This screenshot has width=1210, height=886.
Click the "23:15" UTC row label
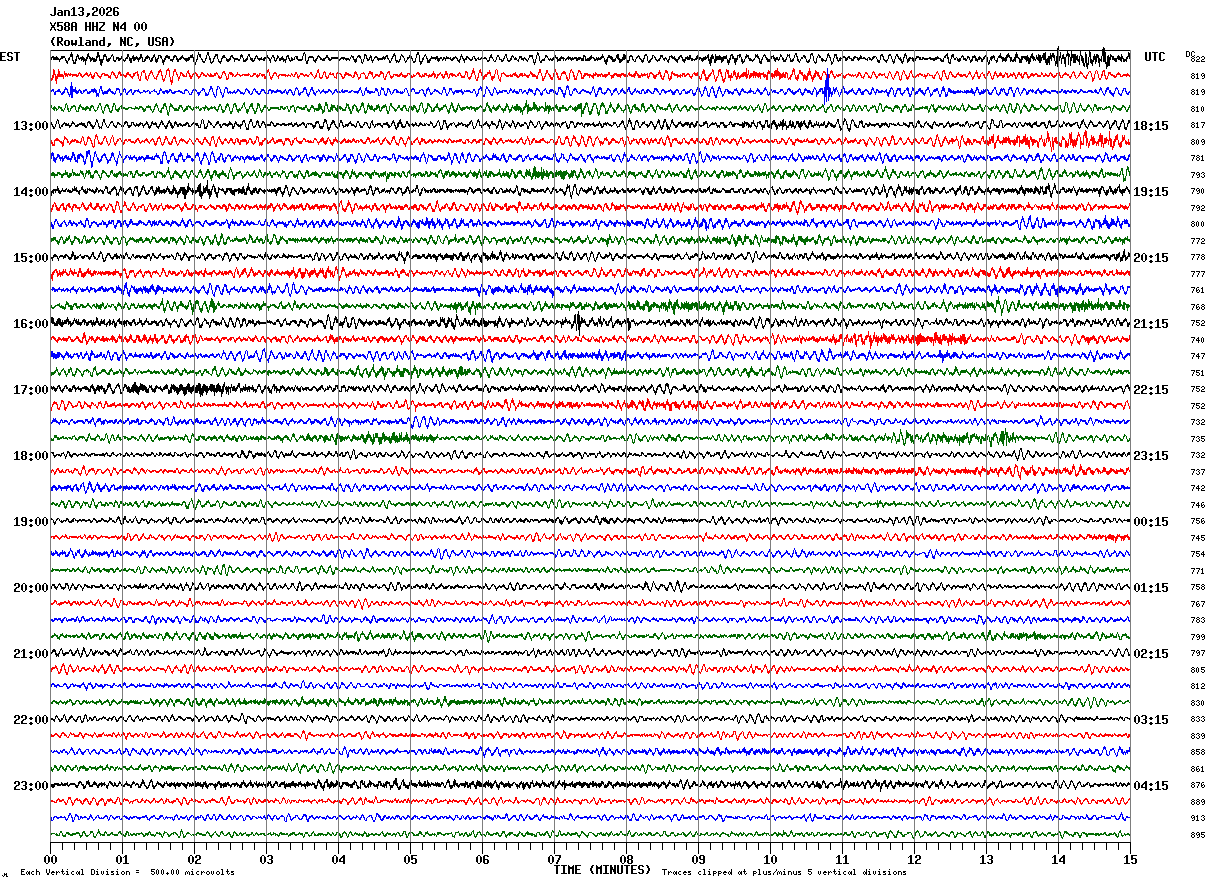1151,456
